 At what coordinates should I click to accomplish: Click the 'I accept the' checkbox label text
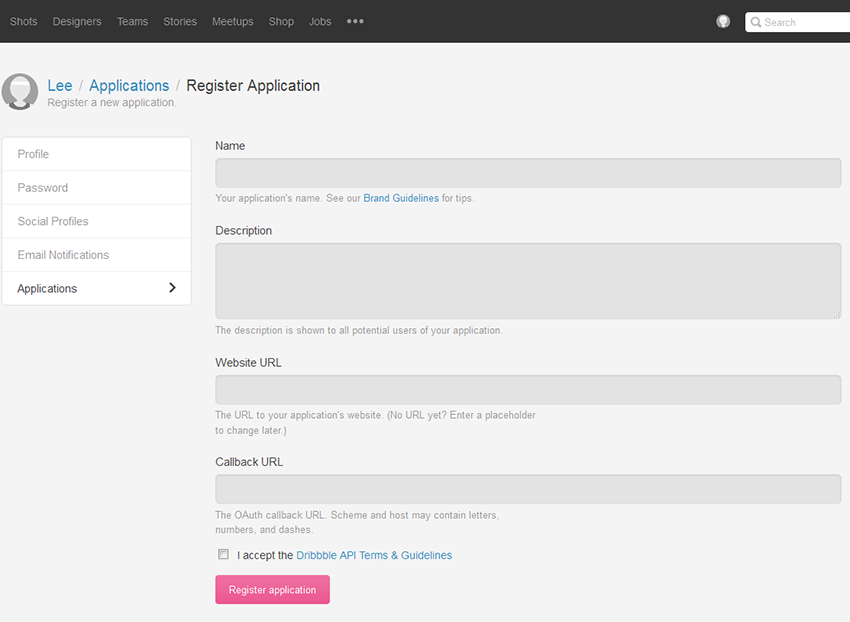pyautogui.click(x=265, y=555)
